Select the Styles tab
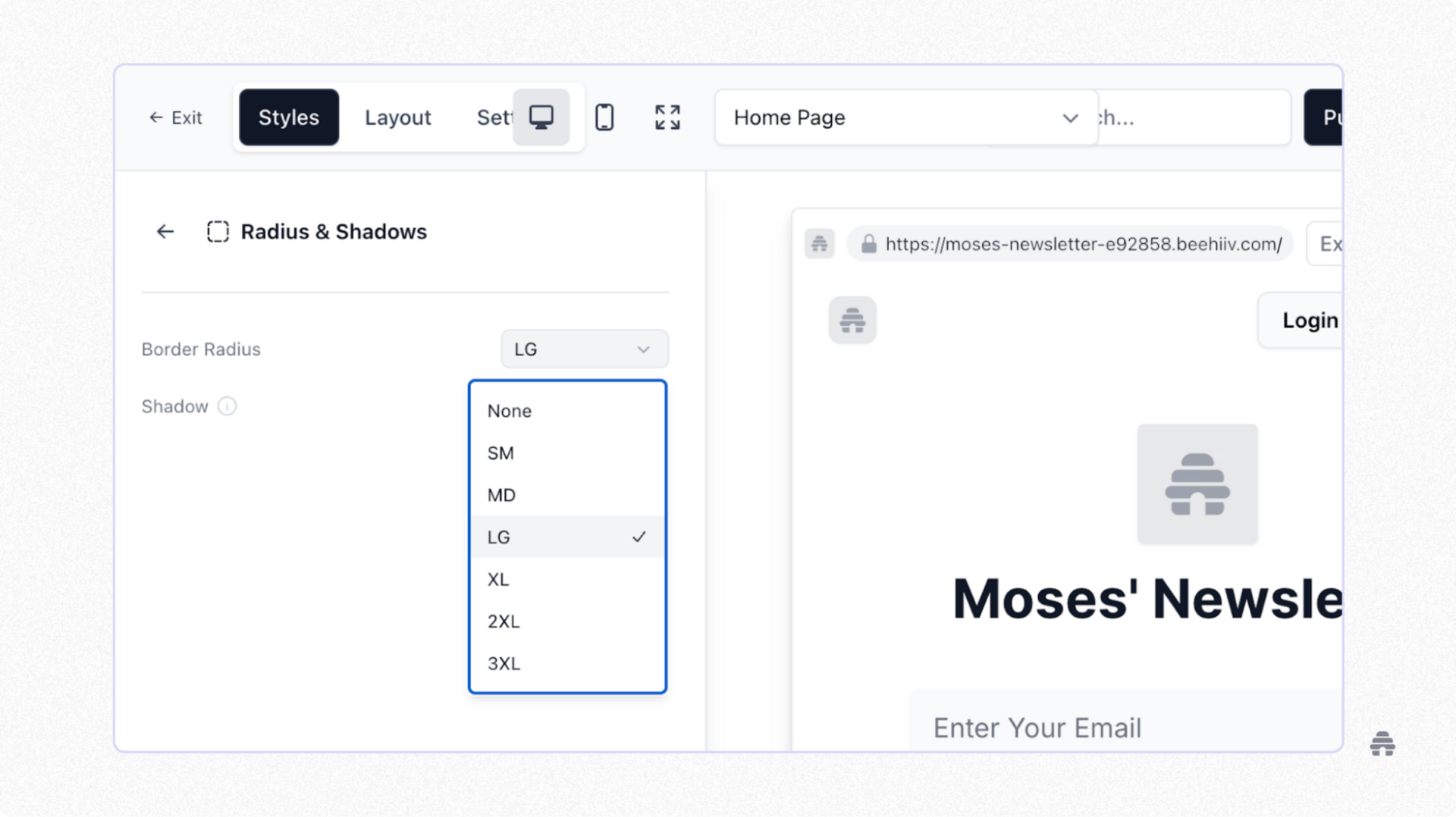 click(x=288, y=117)
